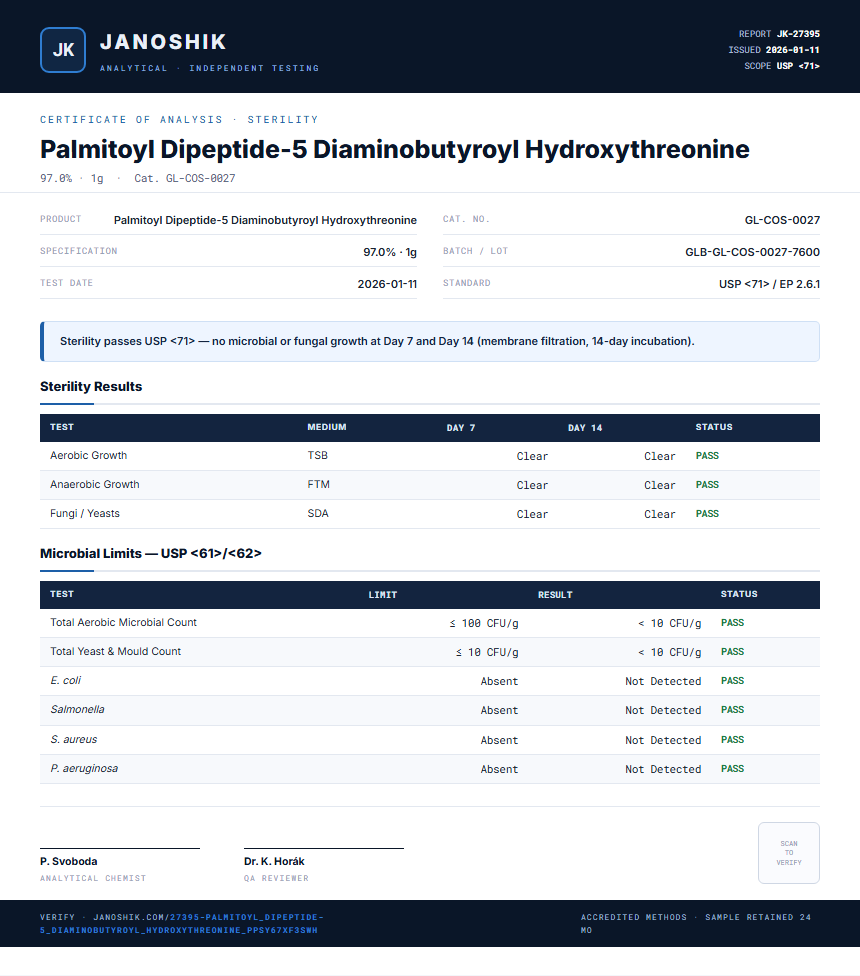Click the Aerobic Growth row label

(x=88, y=456)
